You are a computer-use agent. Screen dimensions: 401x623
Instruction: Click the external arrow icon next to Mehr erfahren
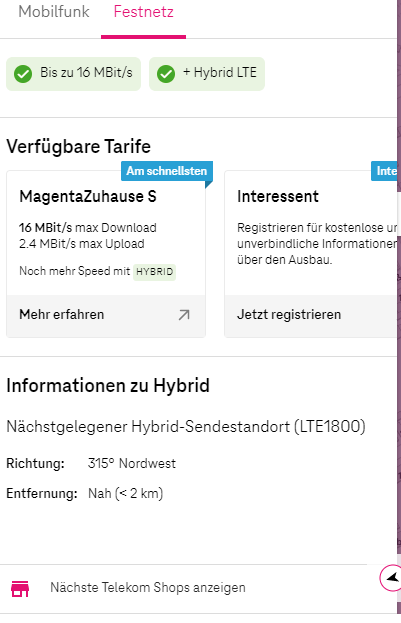[184, 315]
